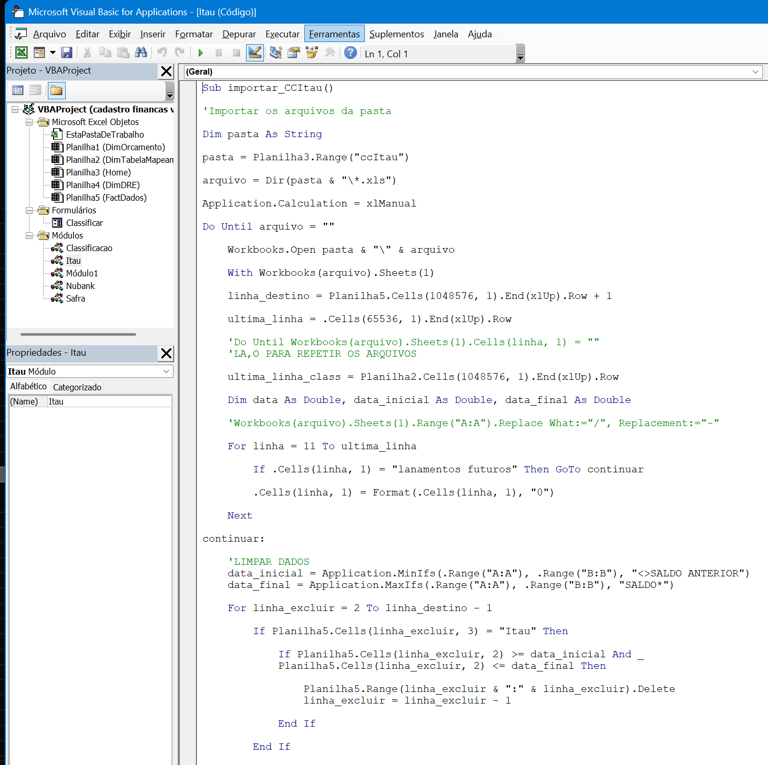Open the Project Explorer toolbar icon

coord(275,53)
